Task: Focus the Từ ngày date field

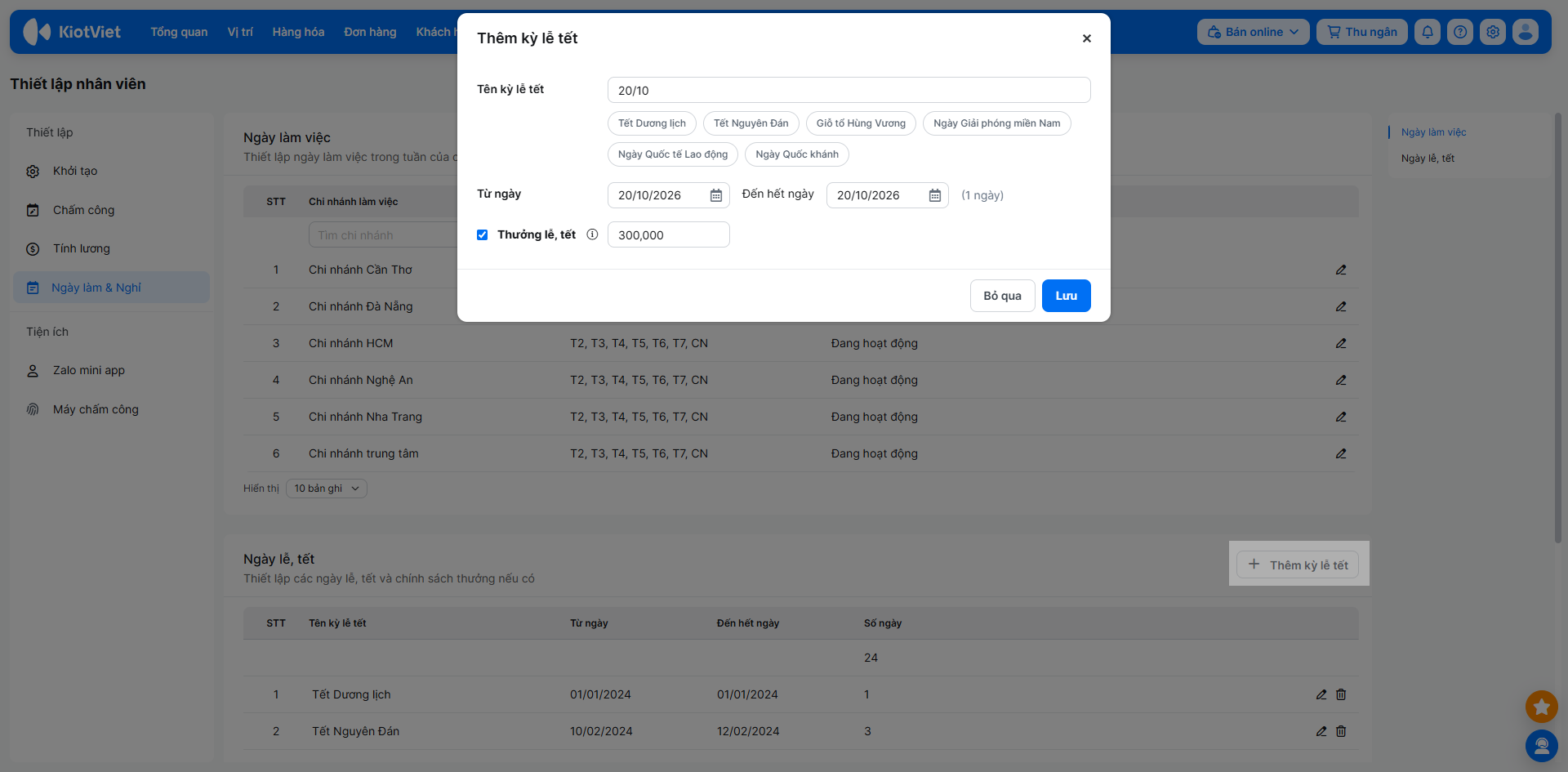Action: coord(668,195)
